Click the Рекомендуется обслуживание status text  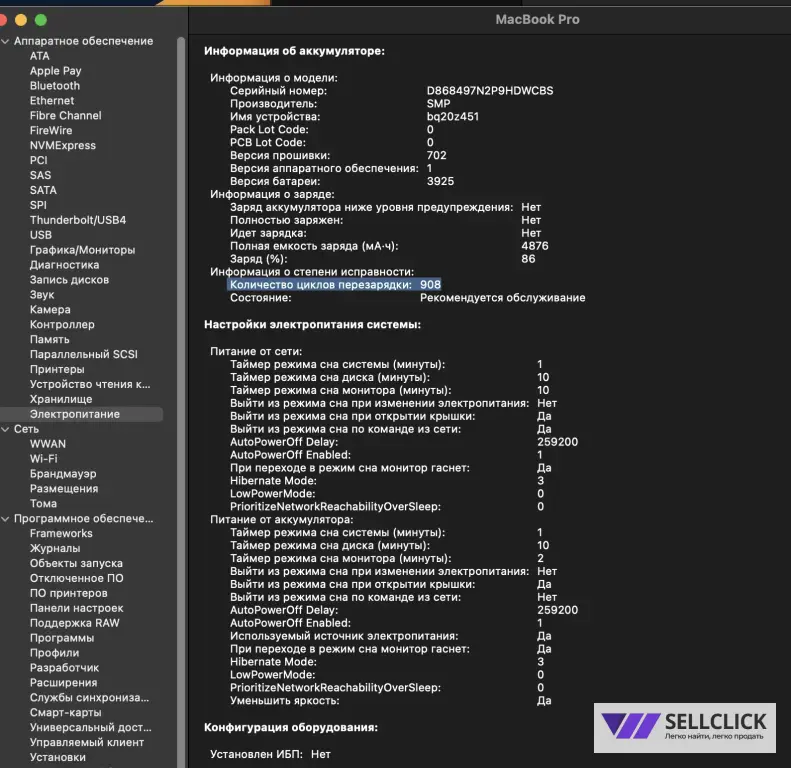[503, 298]
